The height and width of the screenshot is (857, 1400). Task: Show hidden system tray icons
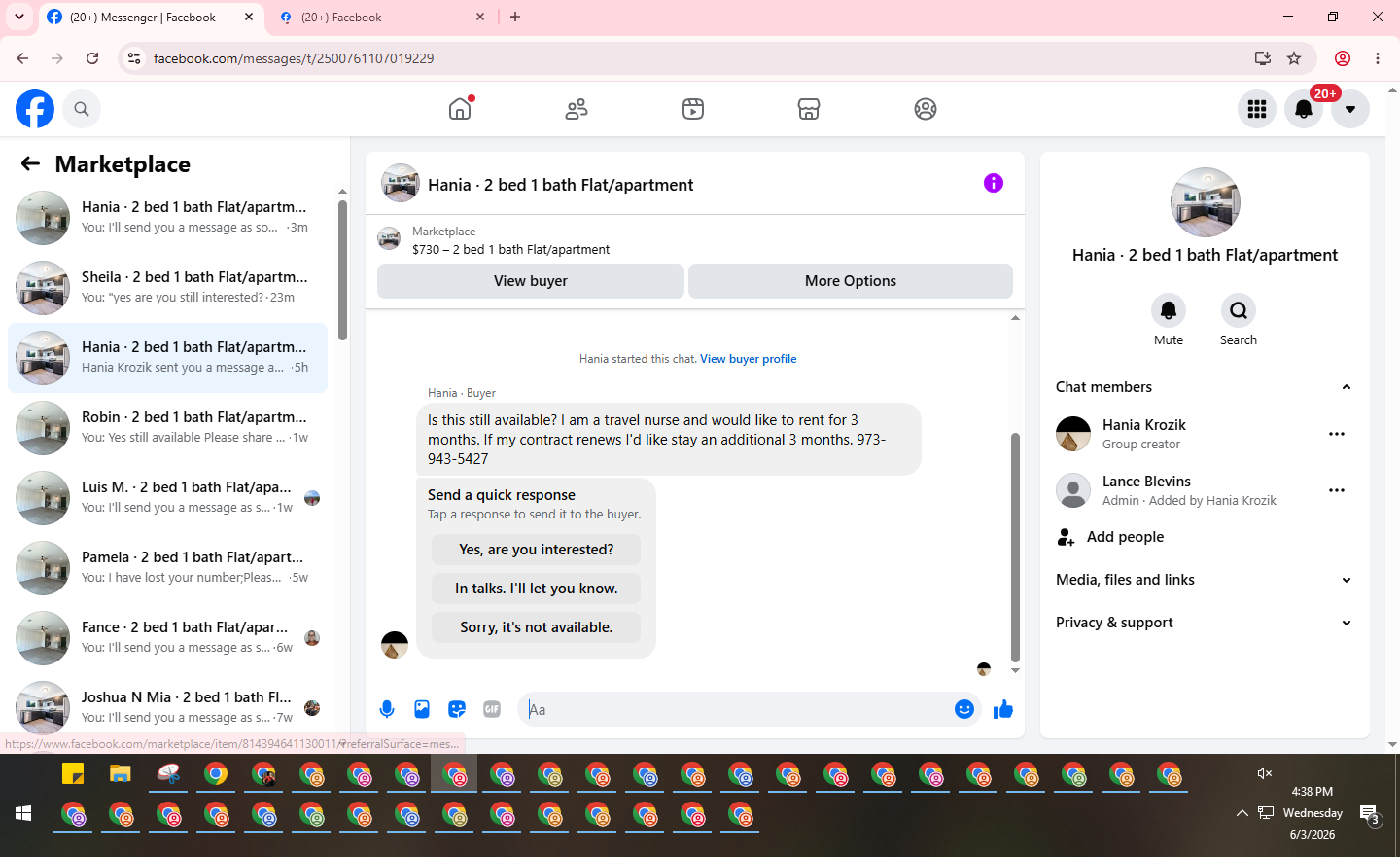(x=1242, y=813)
